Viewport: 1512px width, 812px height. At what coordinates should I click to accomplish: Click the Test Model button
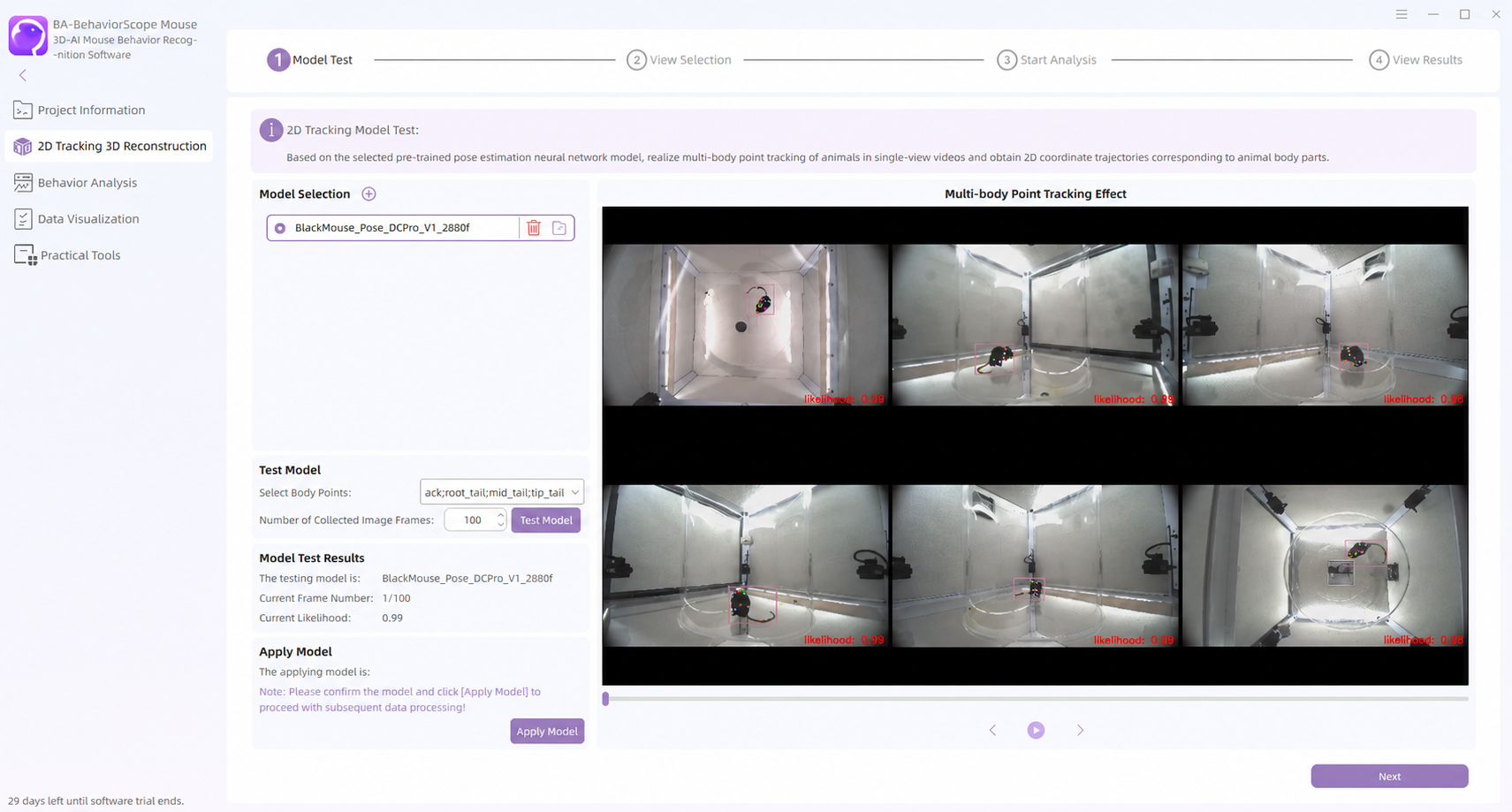click(546, 520)
